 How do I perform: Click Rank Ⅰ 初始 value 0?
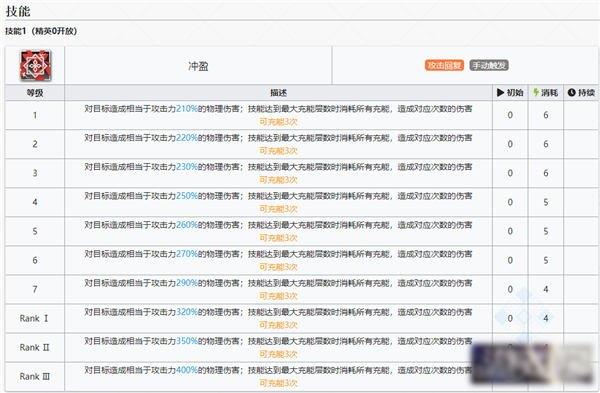coord(510,319)
